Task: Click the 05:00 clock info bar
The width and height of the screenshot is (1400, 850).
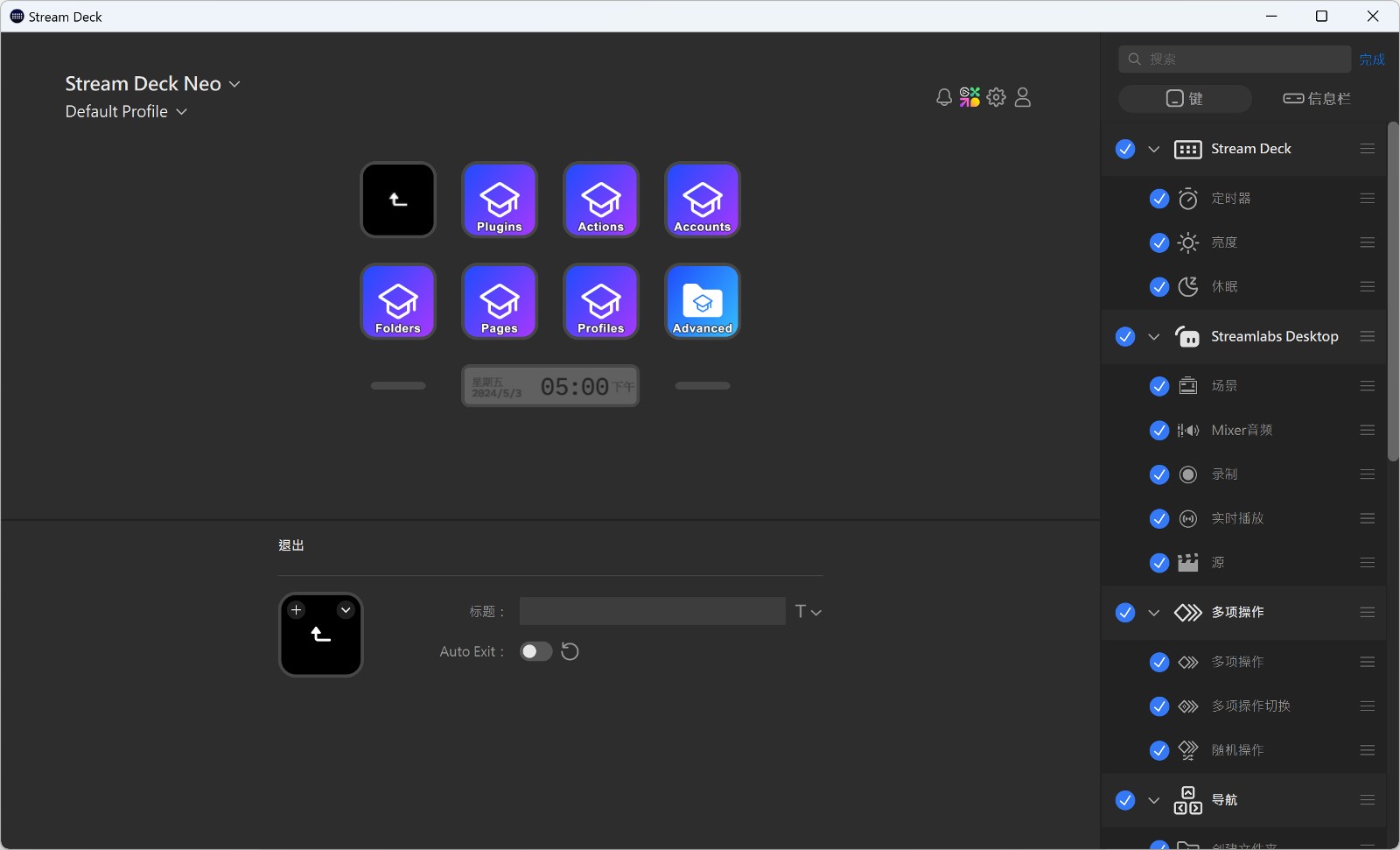Action: [550, 386]
